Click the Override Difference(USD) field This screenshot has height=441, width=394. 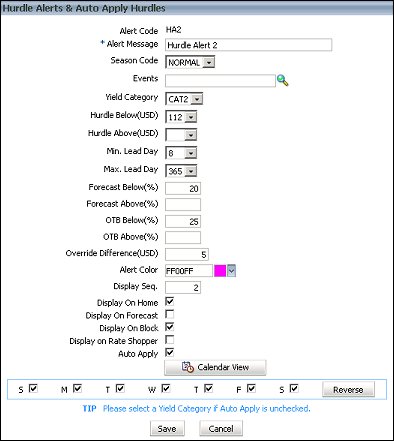click(187, 254)
